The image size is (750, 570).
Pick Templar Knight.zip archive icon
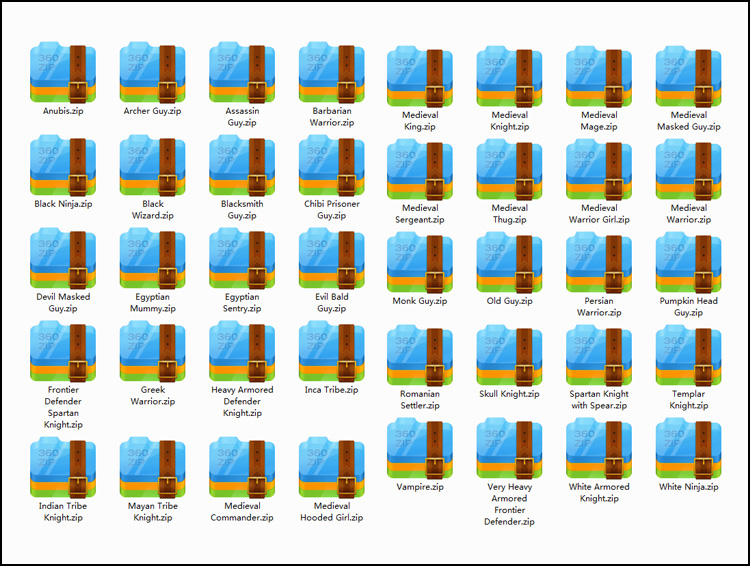coord(689,355)
